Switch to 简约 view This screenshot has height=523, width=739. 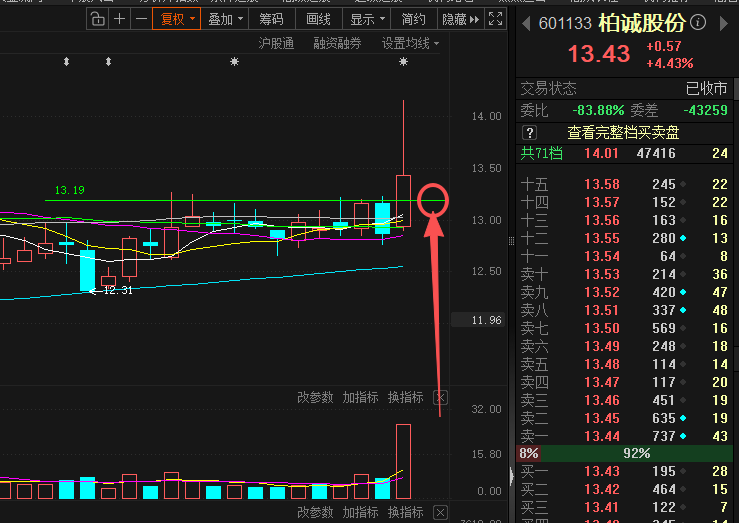coord(413,19)
